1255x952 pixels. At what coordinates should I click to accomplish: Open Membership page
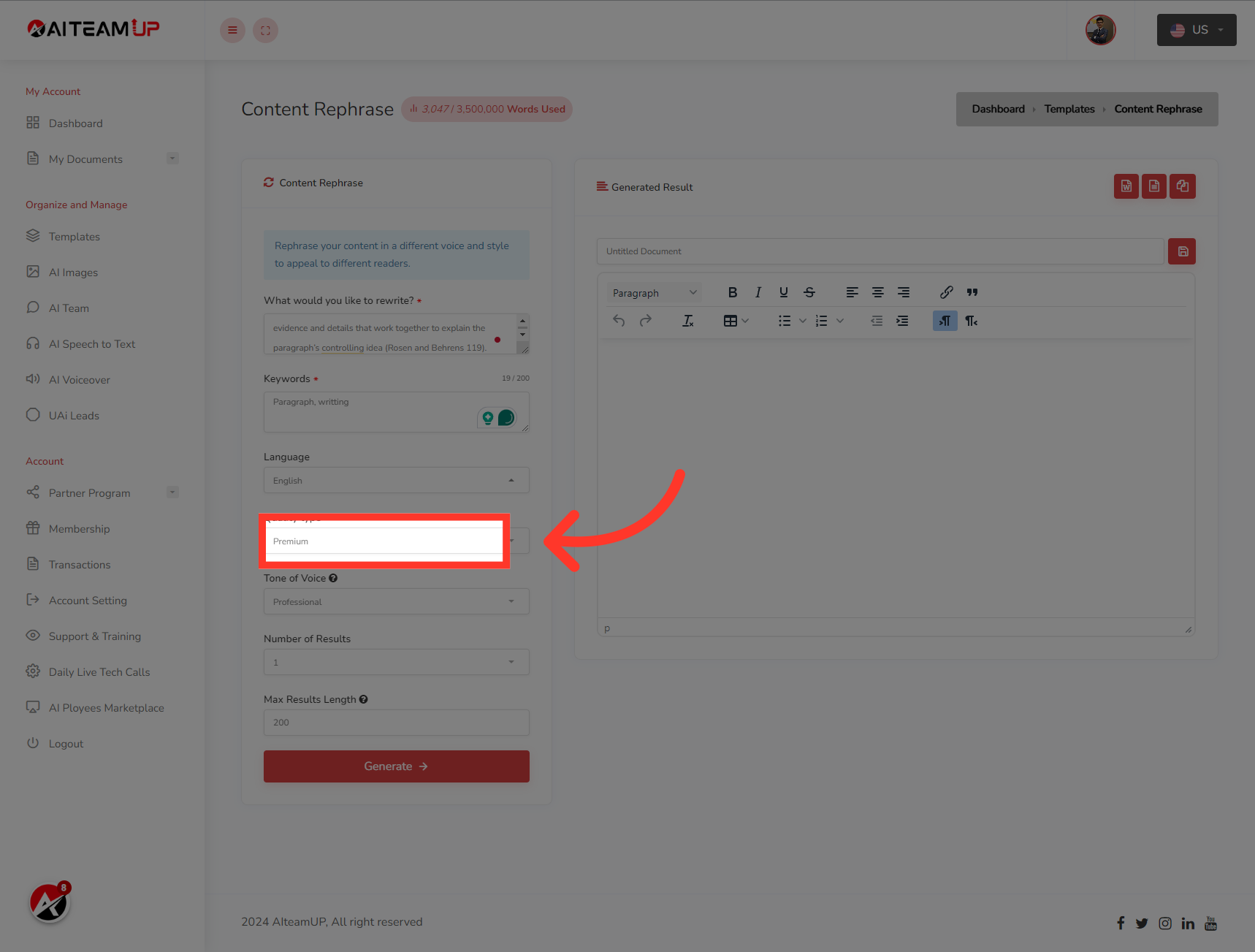[x=79, y=529]
